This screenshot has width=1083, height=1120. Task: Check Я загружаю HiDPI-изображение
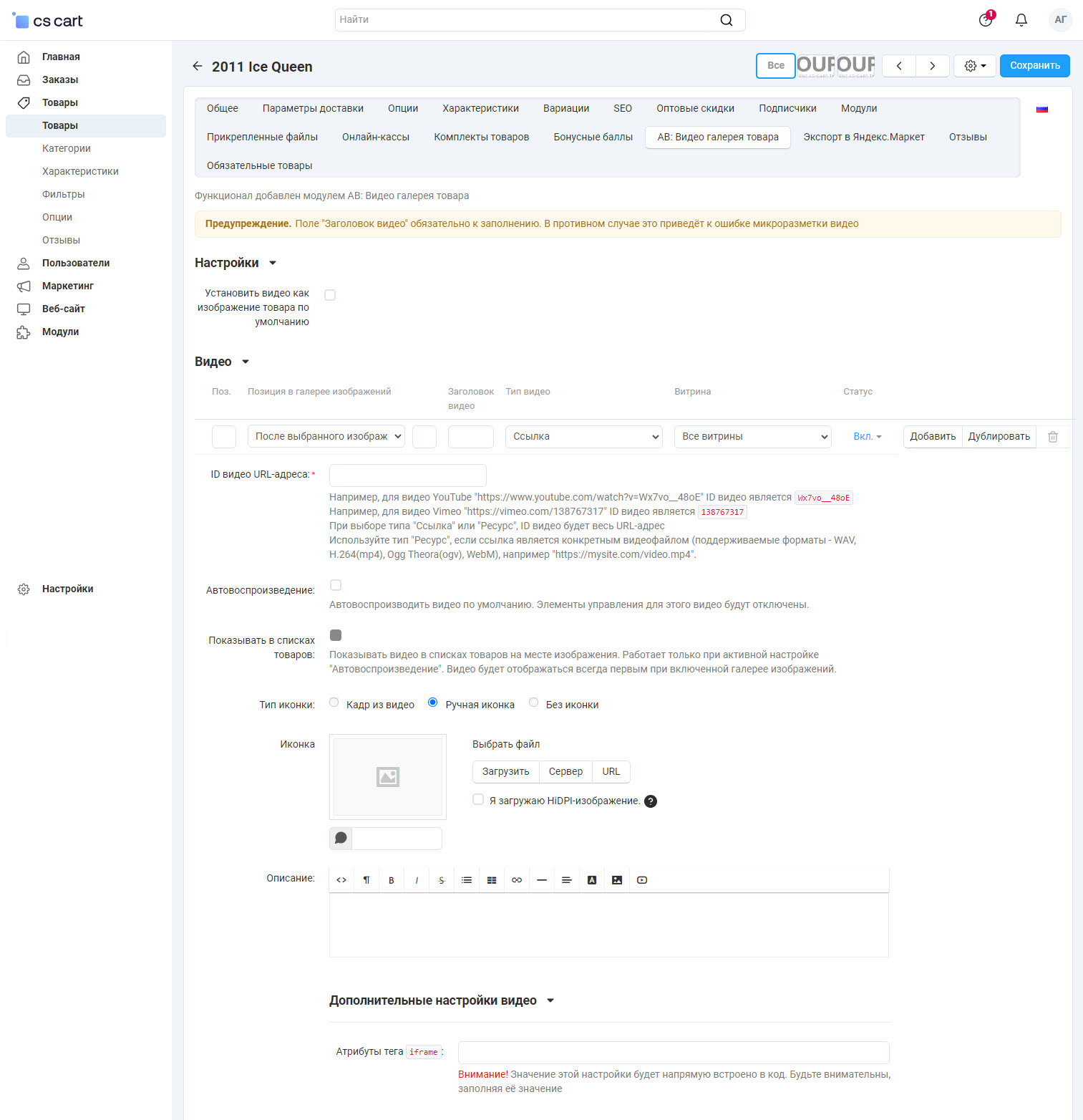pyautogui.click(x=478, y=799)
